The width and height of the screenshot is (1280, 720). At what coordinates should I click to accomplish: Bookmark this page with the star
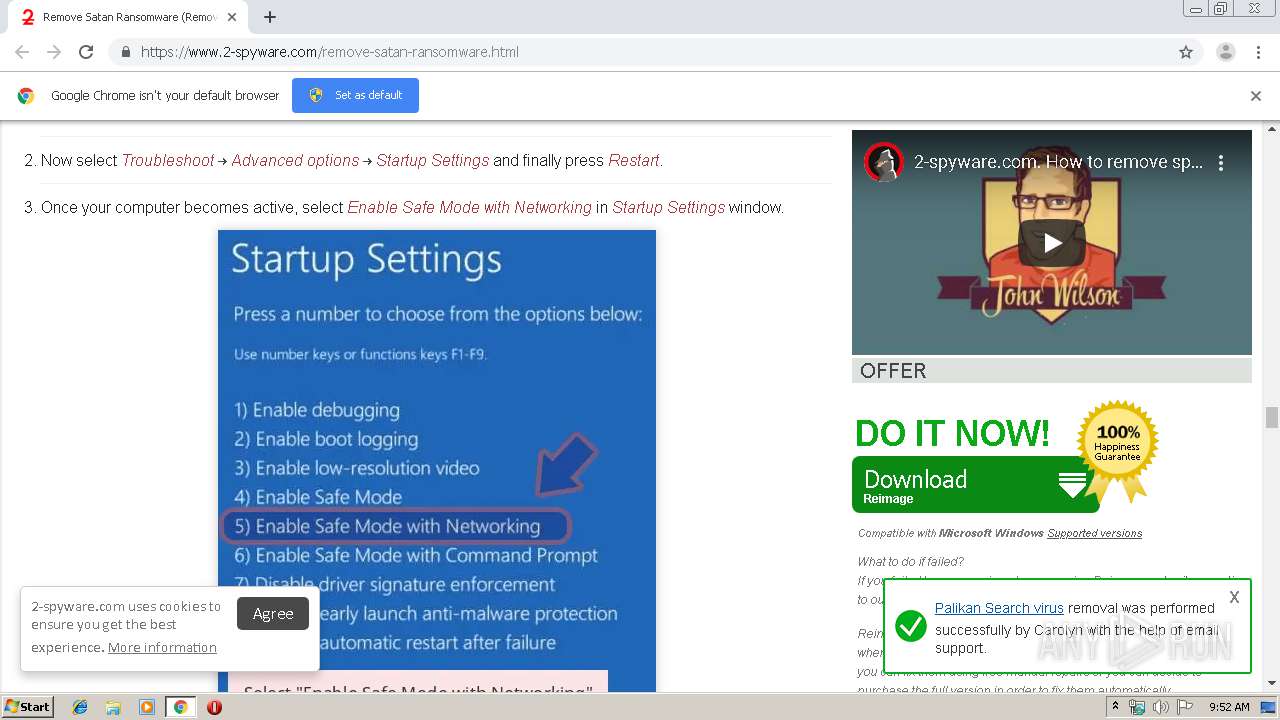click(x=1186, y=52)
